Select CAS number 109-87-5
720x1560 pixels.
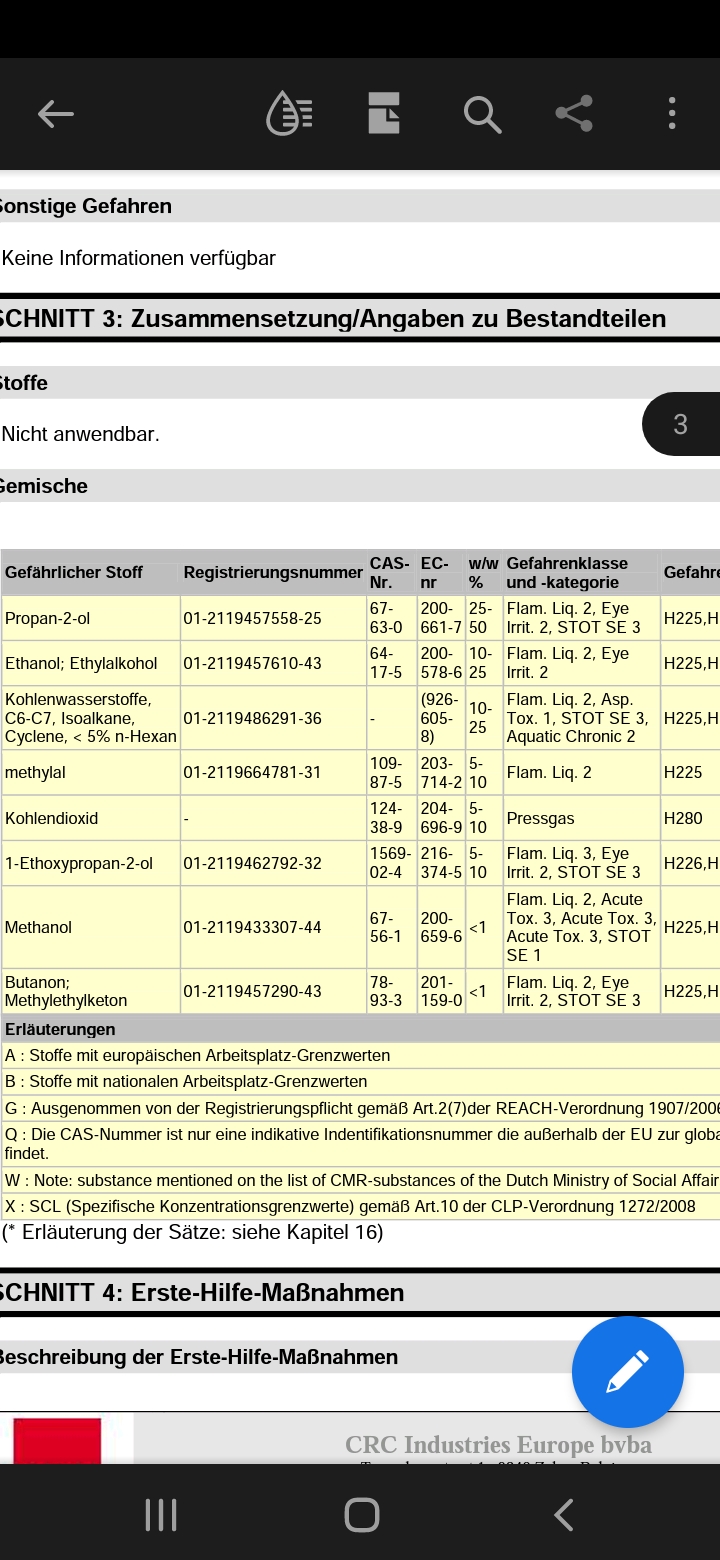[386, 772]
